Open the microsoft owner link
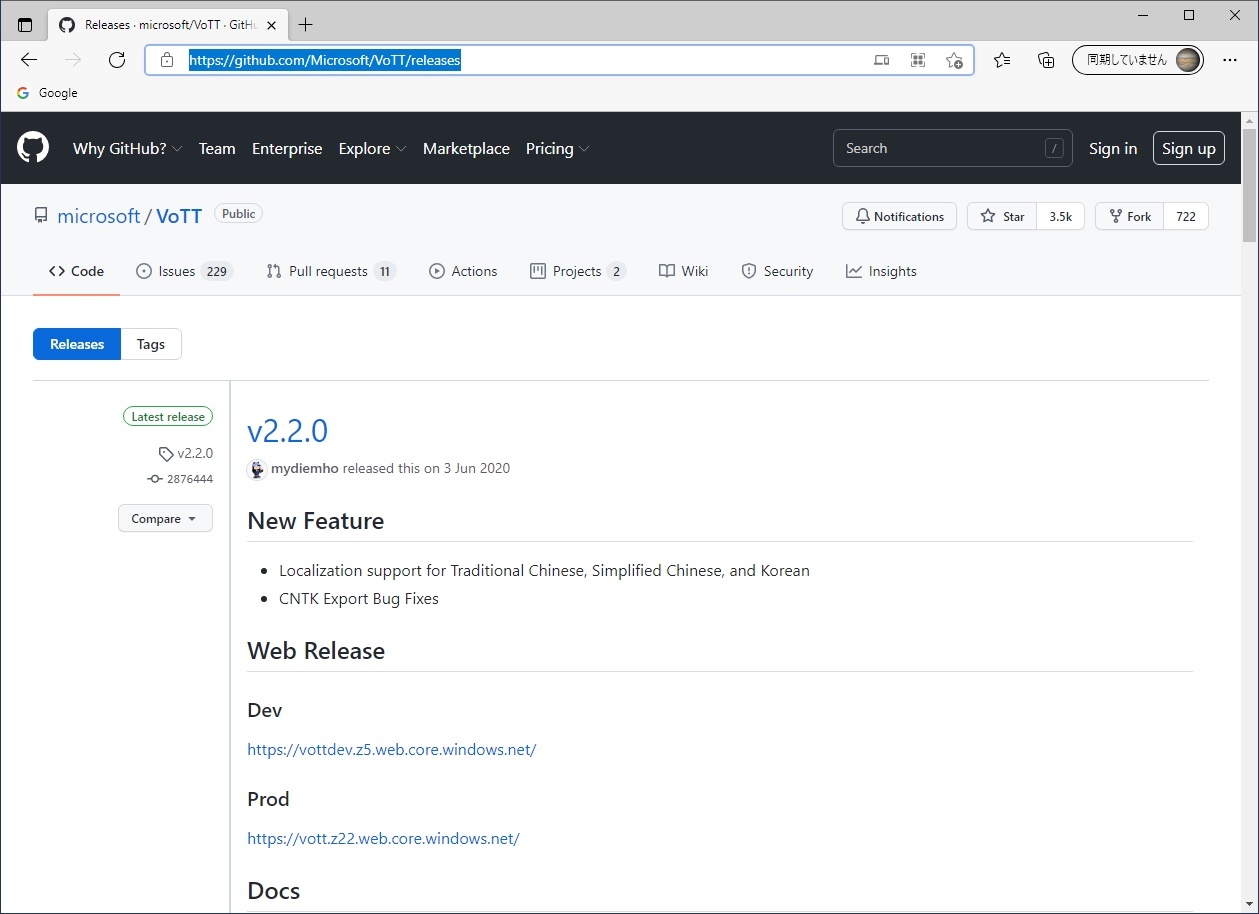The height and width of the screenshot is (914, 1259). [99, 216]
